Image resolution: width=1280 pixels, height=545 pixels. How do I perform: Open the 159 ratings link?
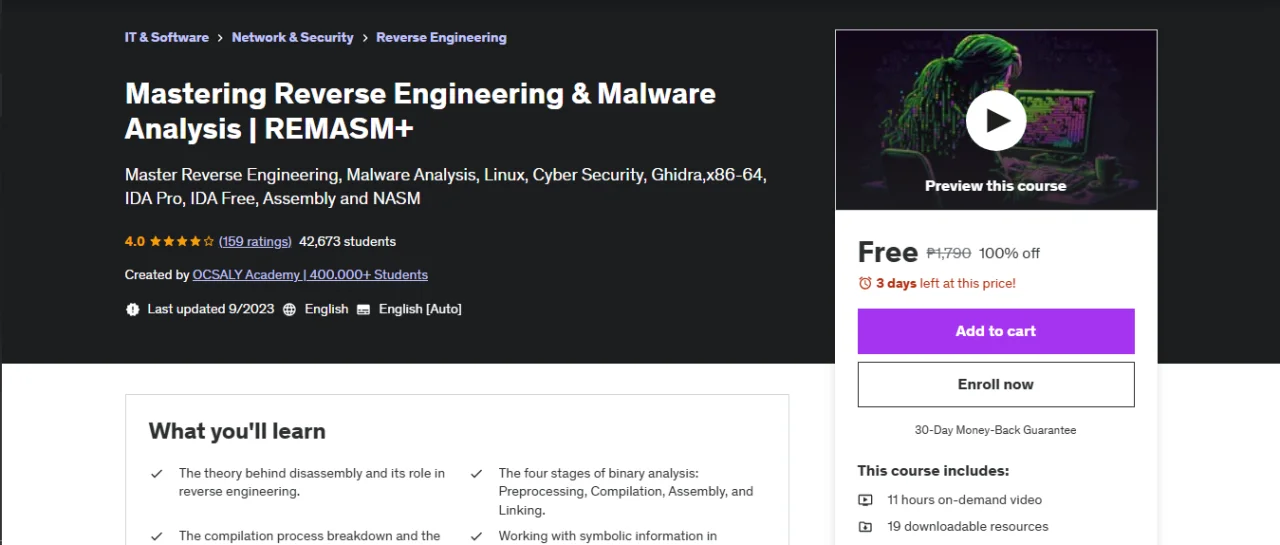coord(255,241)
